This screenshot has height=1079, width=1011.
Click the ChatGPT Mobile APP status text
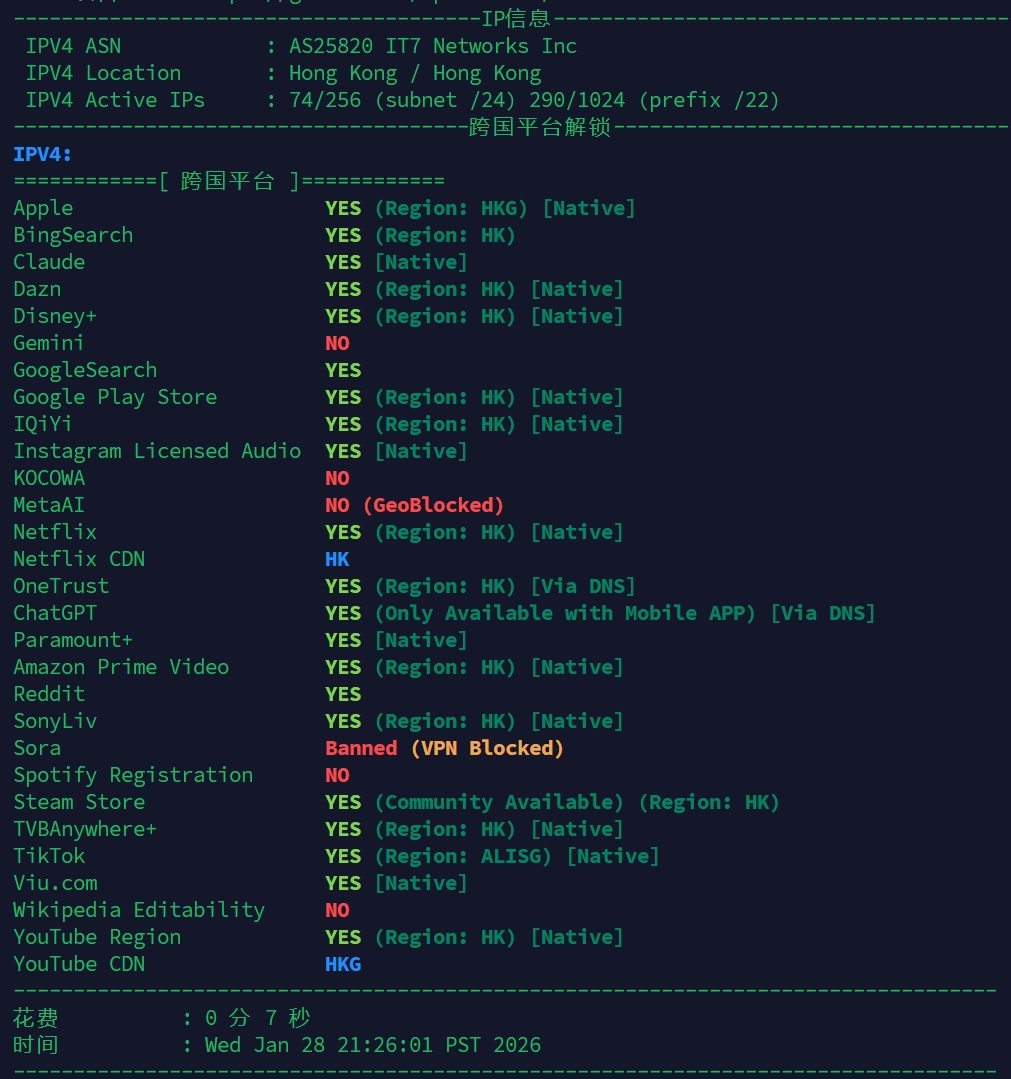pyautogui.click(x=565, y=613)
